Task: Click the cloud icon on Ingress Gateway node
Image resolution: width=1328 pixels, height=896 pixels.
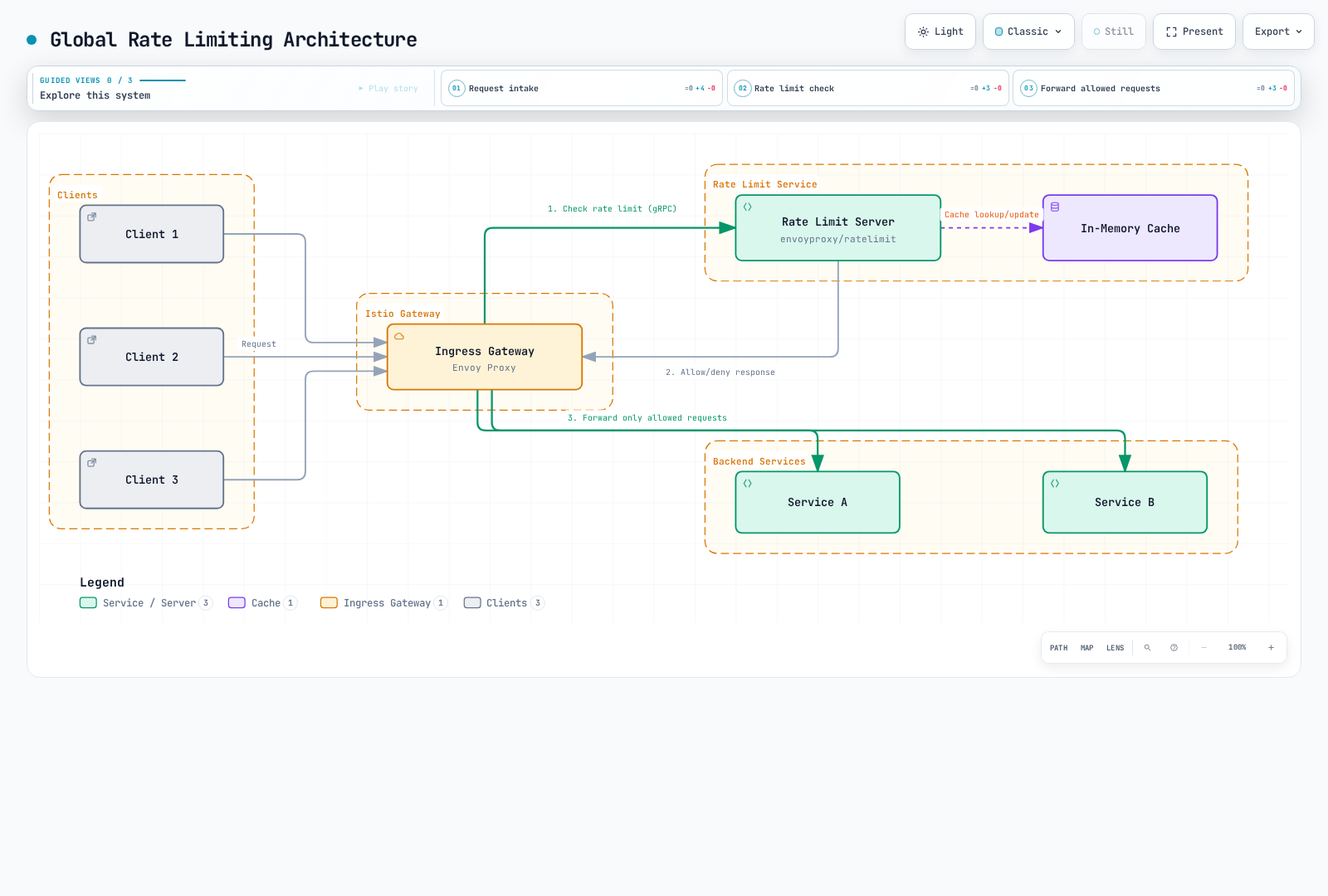Action: (x=399, y=336)
